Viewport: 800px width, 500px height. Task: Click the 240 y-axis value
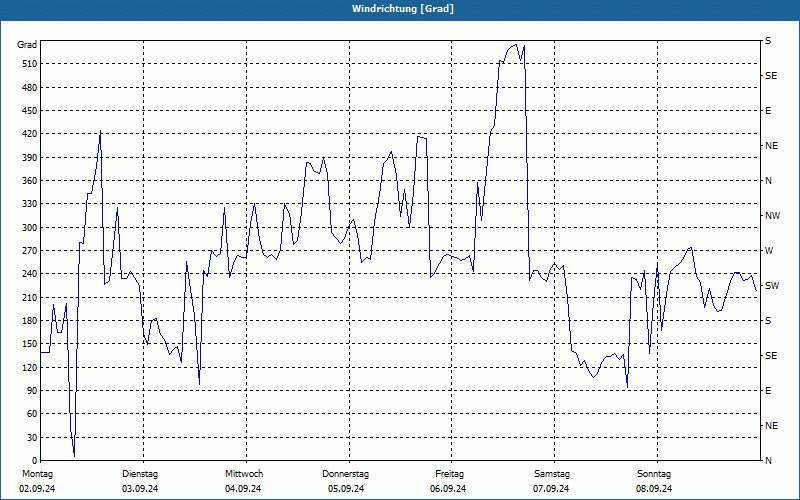(x=30, y=274)
